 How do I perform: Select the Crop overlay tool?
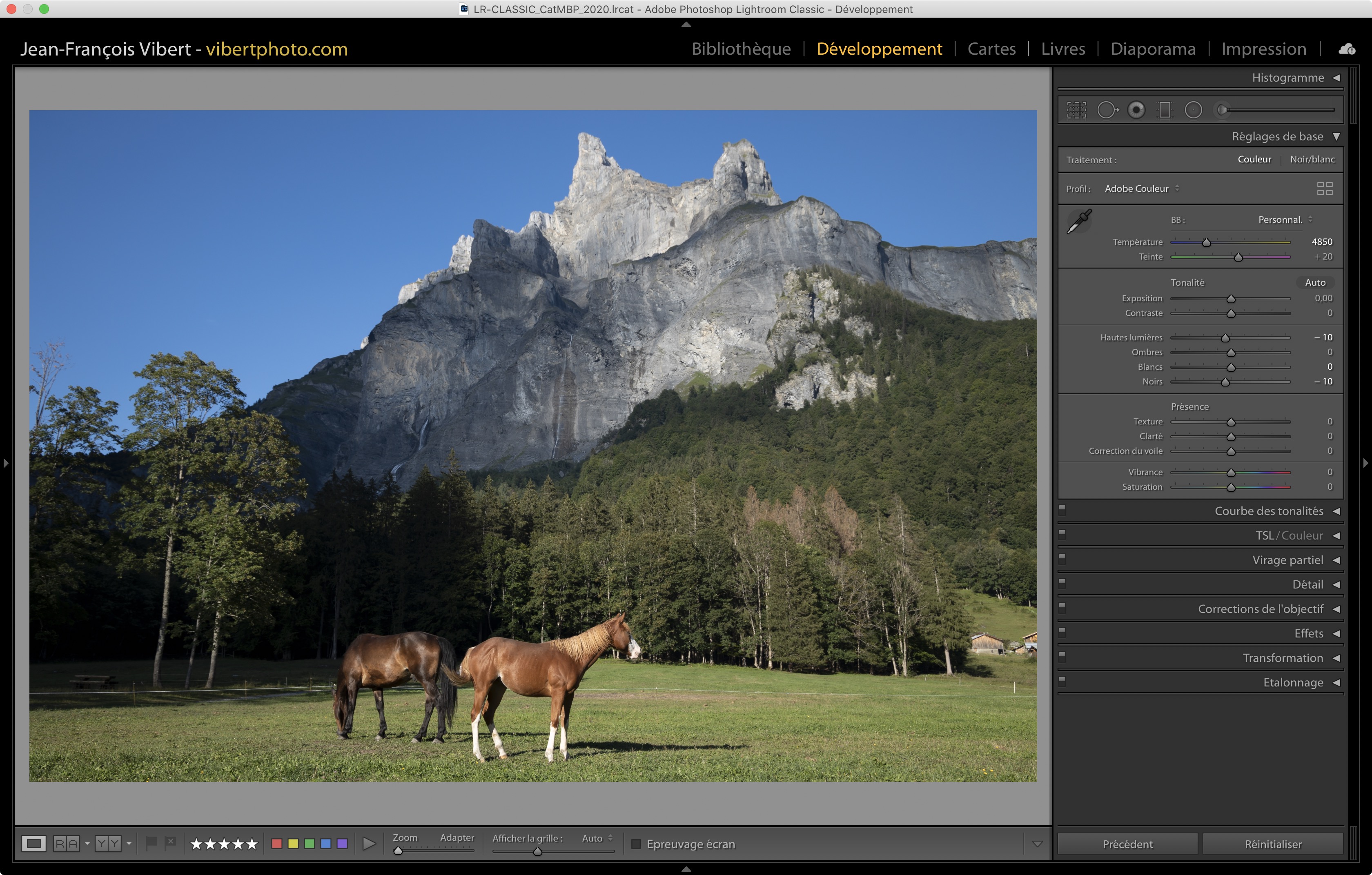pos(1076,110)
